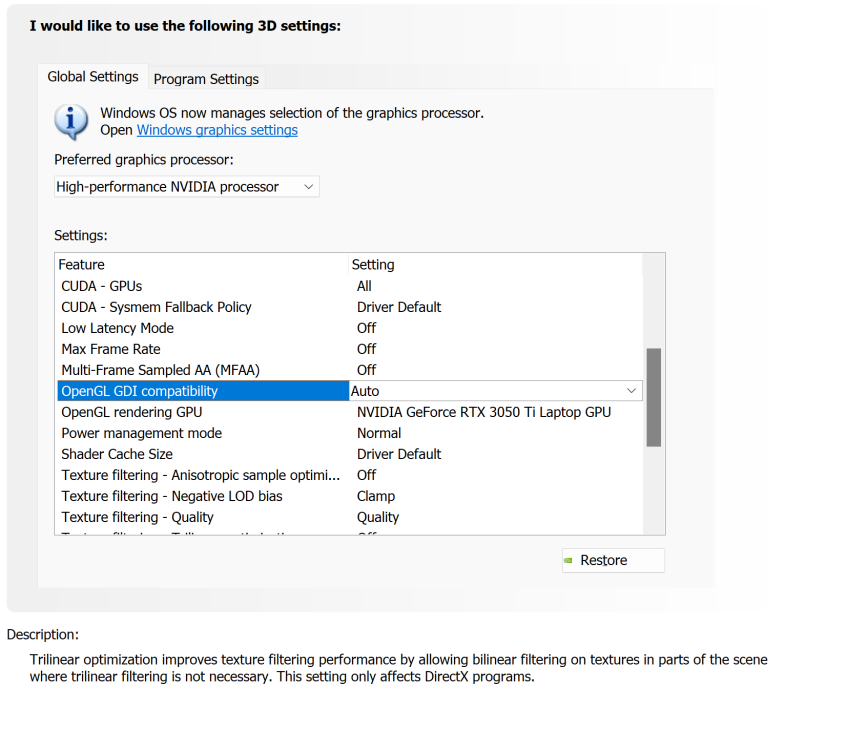Choose the Power management mode row
This screenshot has height=750, width=867.
click(x=141, y=433)
